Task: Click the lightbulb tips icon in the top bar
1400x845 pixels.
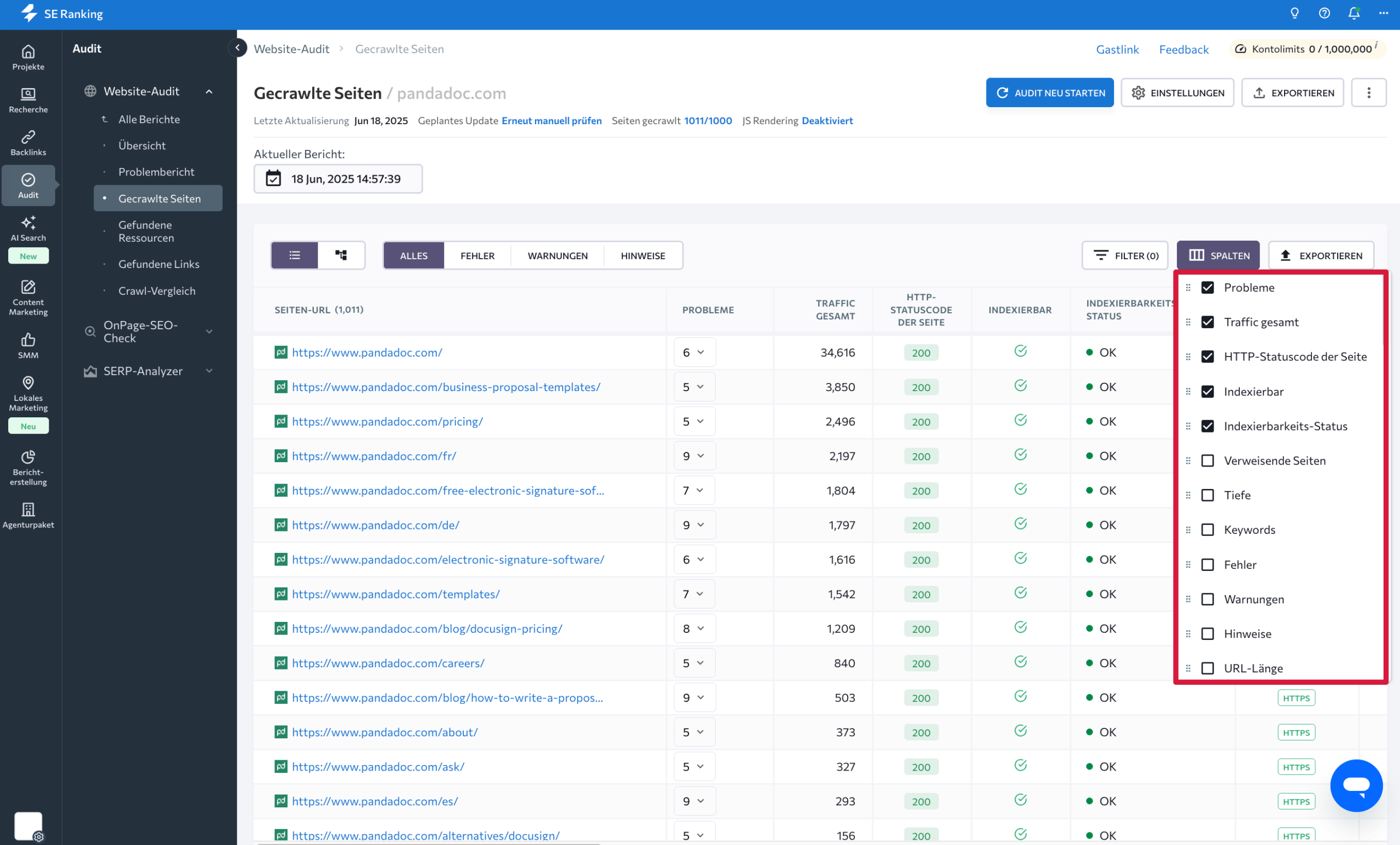Action: [x=1294, y=14]
